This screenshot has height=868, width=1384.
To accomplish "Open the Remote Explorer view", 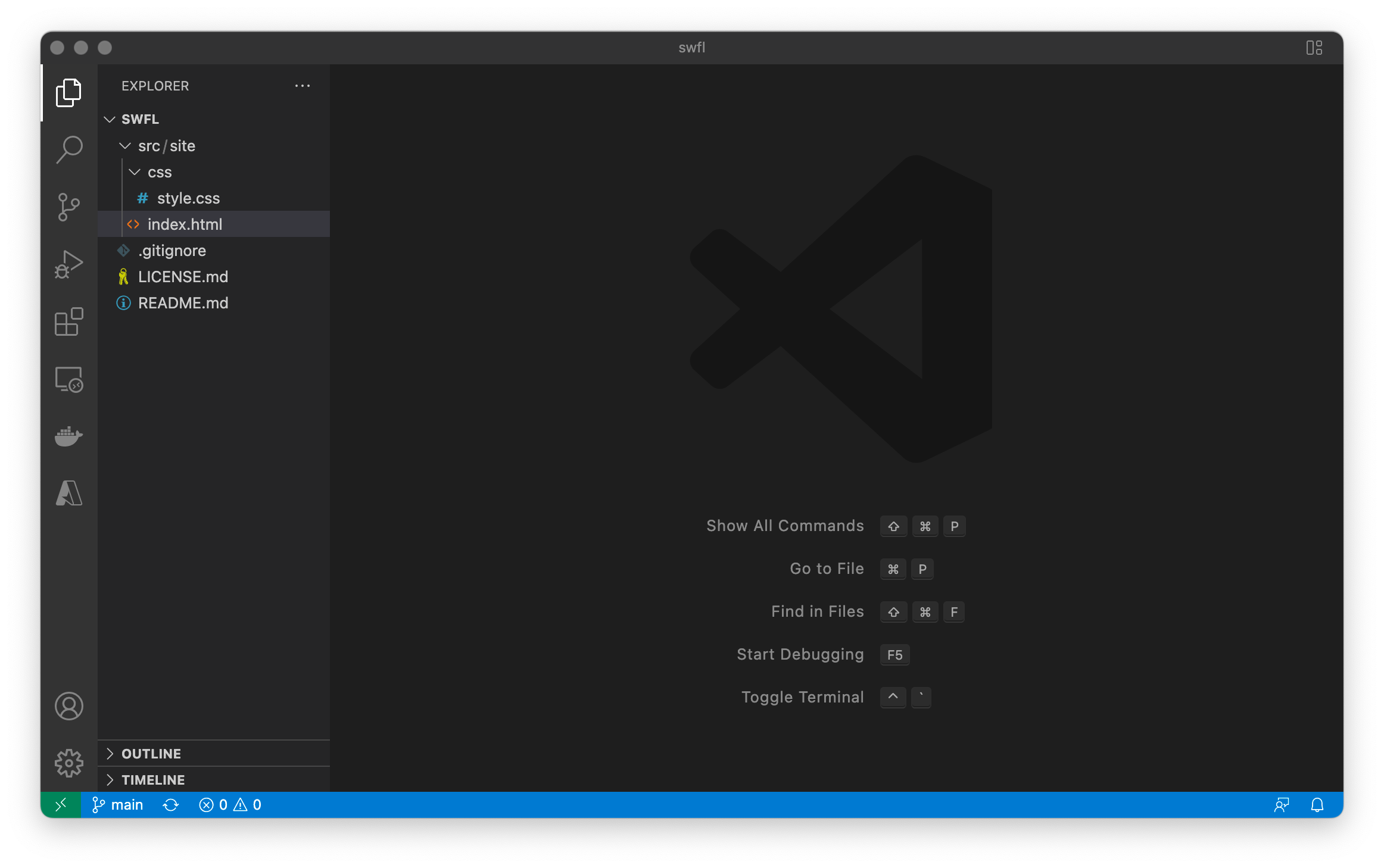I will pyautogui.click(x=69, y=379).
